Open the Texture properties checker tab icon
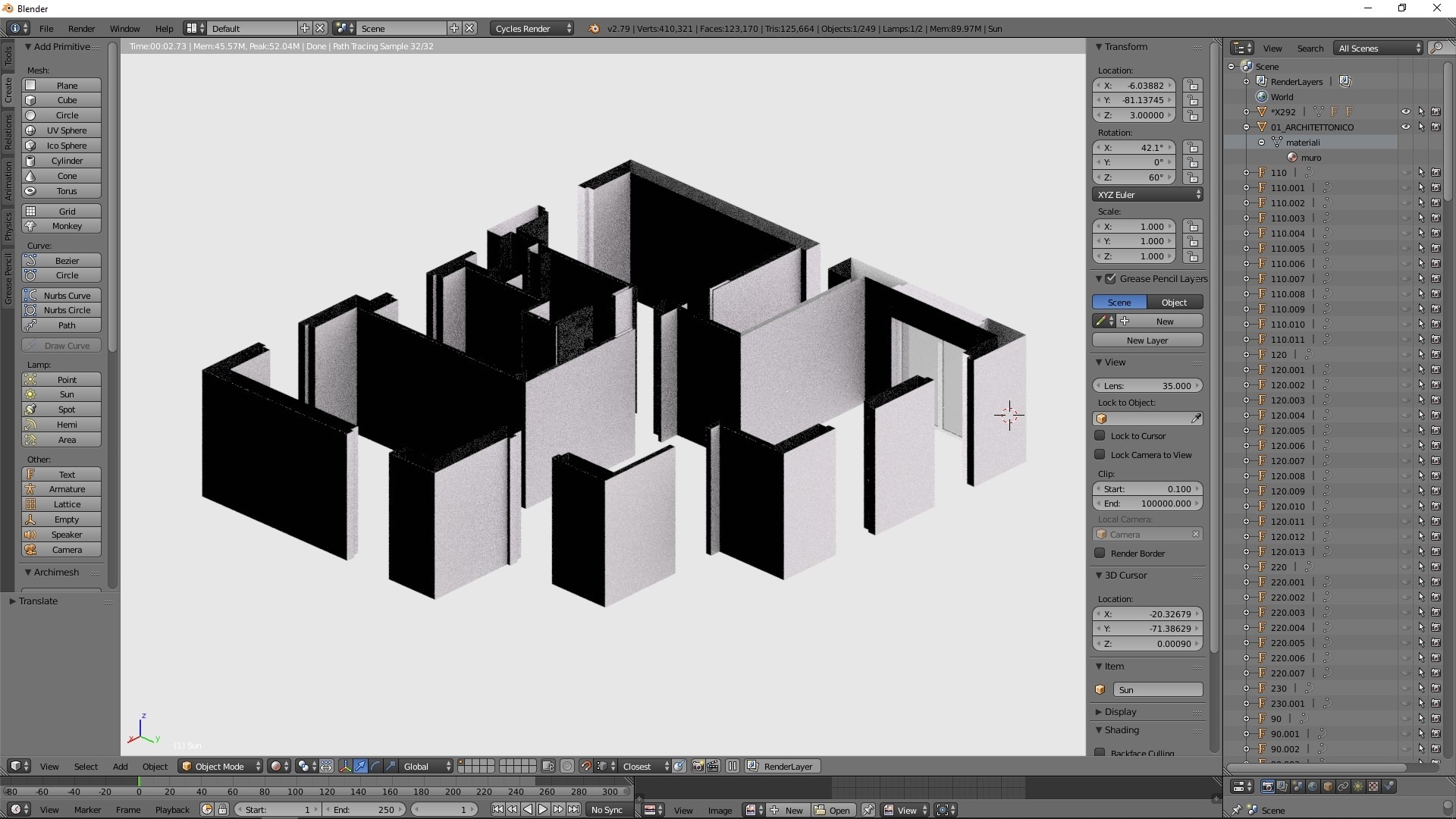Screen dimensions: 1456x819 pos(1373,787)
